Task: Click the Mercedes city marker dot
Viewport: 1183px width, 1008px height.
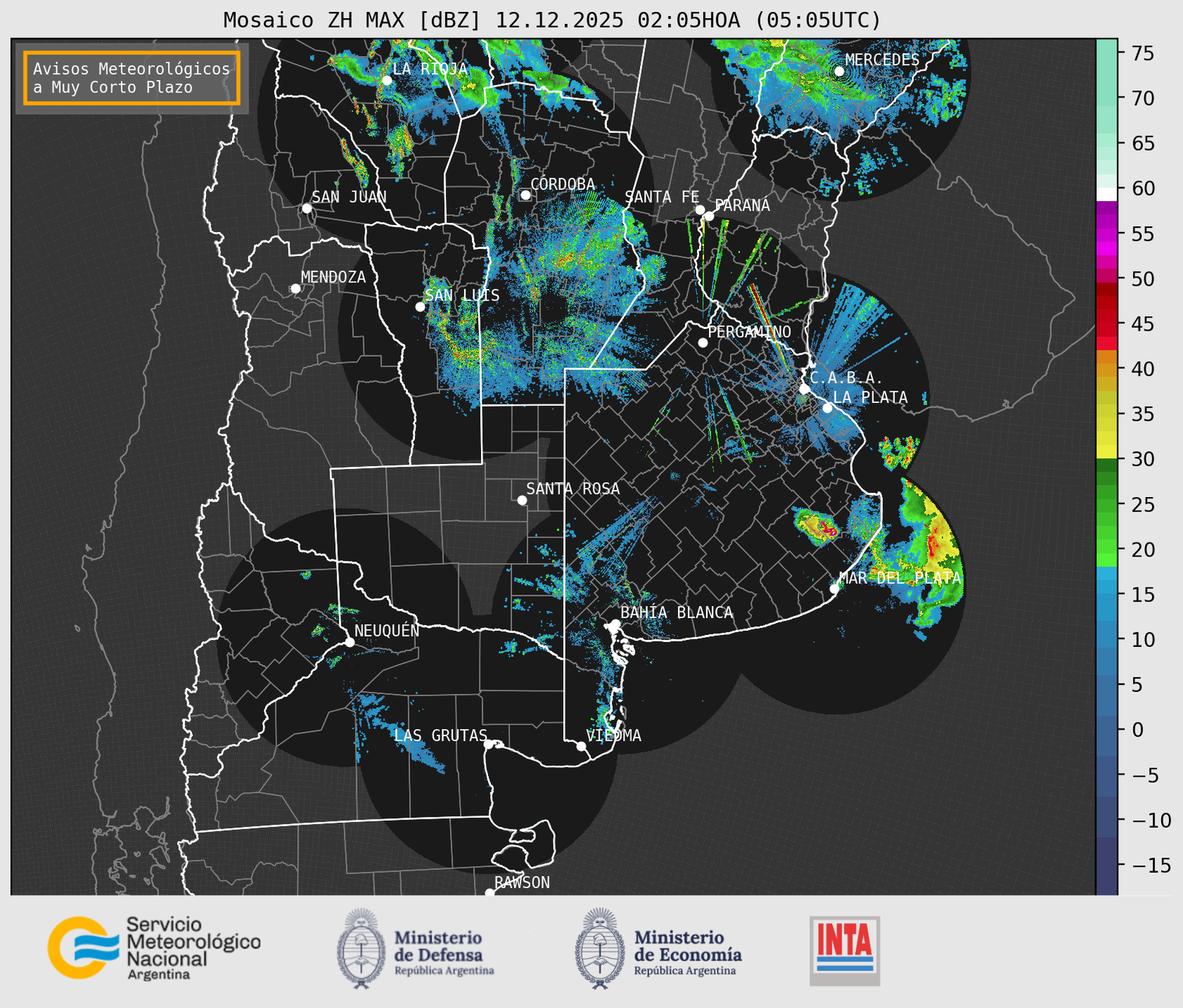Action: click(x=839, y=71)
